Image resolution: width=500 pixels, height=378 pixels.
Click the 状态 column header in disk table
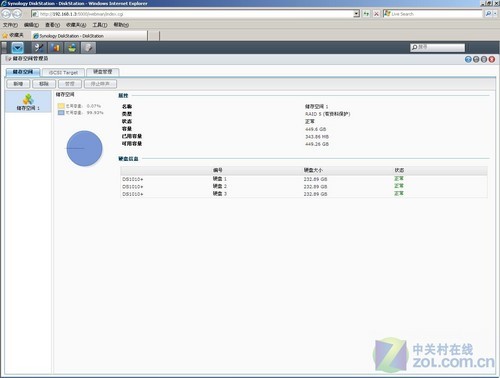point(399,170)
